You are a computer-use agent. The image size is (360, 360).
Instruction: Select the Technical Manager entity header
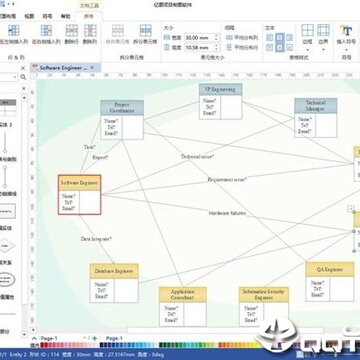click(315, 106)
